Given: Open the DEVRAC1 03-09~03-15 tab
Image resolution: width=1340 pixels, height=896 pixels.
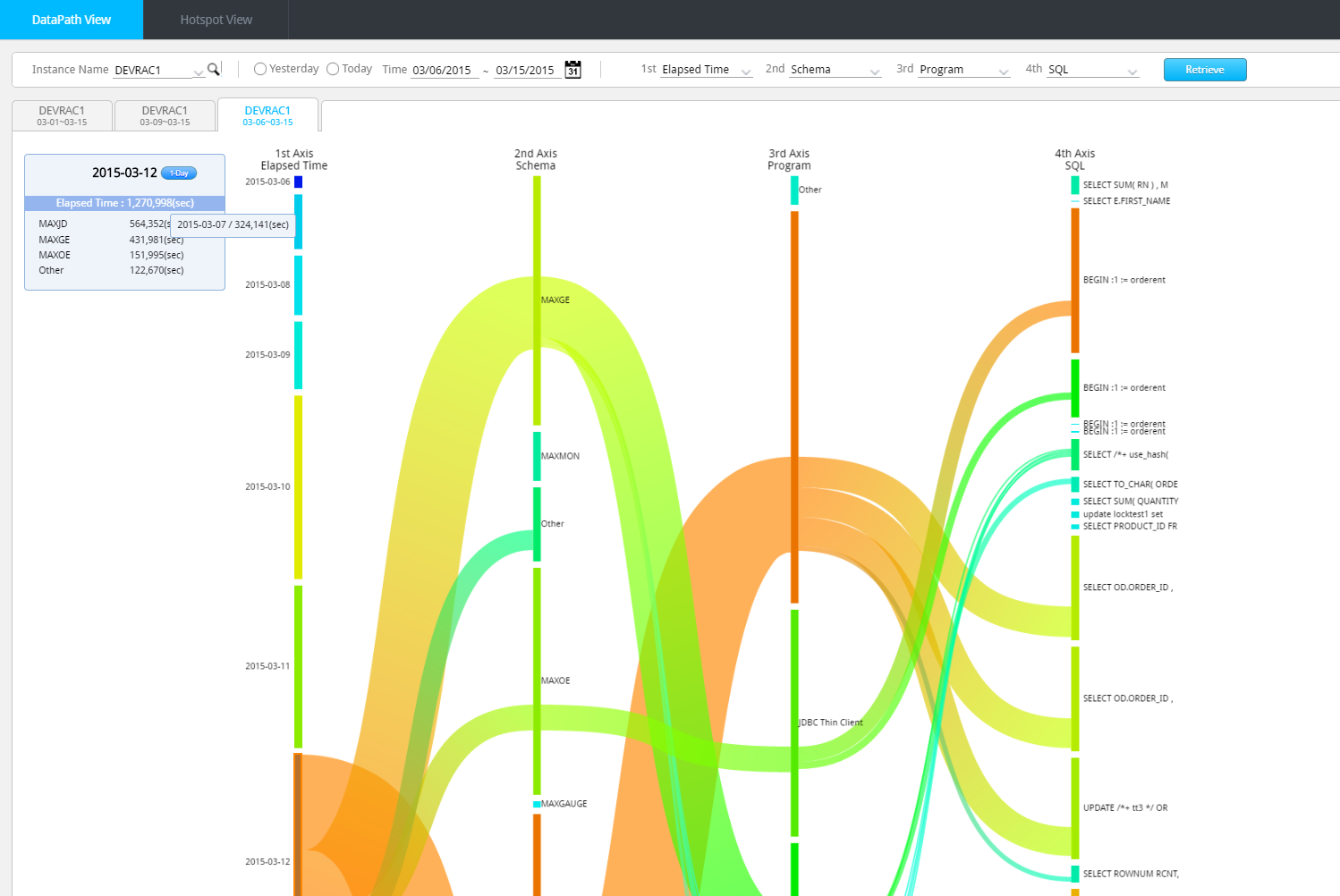Looking at the screenshot, I should pyautogui.click(x=165, y=116).
